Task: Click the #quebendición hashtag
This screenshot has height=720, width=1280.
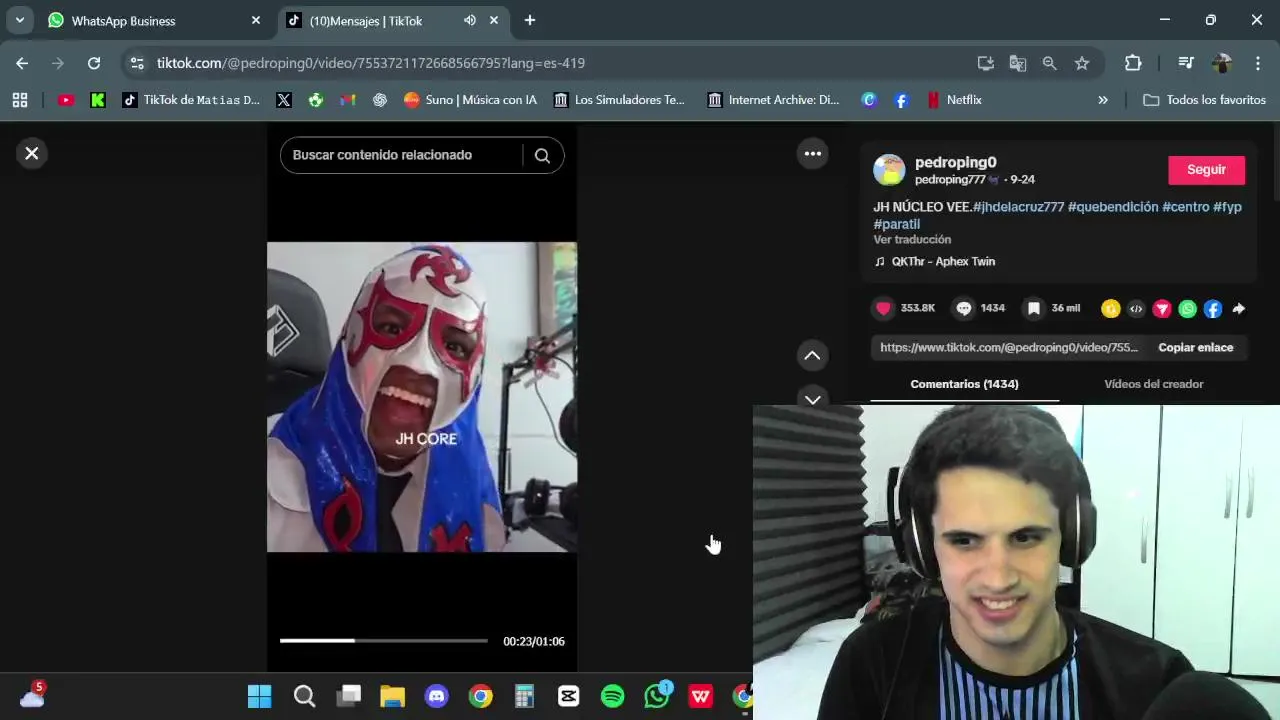Action: pos(1113,207)
